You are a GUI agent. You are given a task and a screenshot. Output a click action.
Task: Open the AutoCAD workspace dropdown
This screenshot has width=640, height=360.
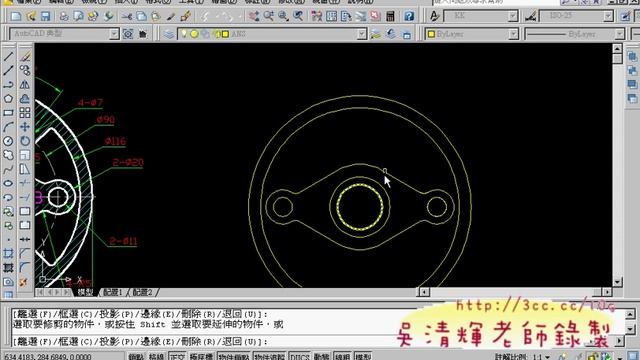click(114, 34)
